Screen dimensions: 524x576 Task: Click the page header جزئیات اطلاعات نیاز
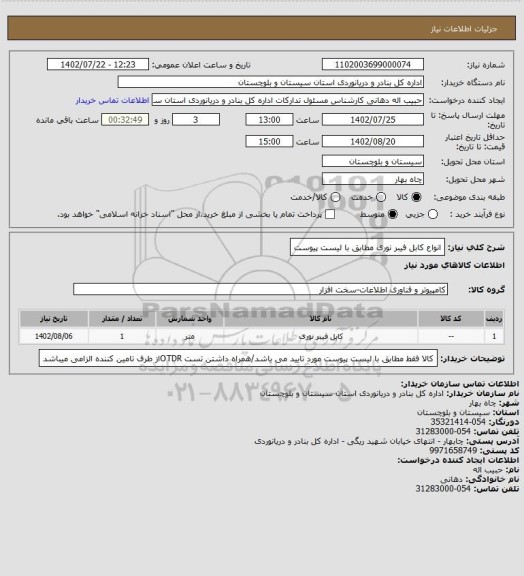pos(464,29)
